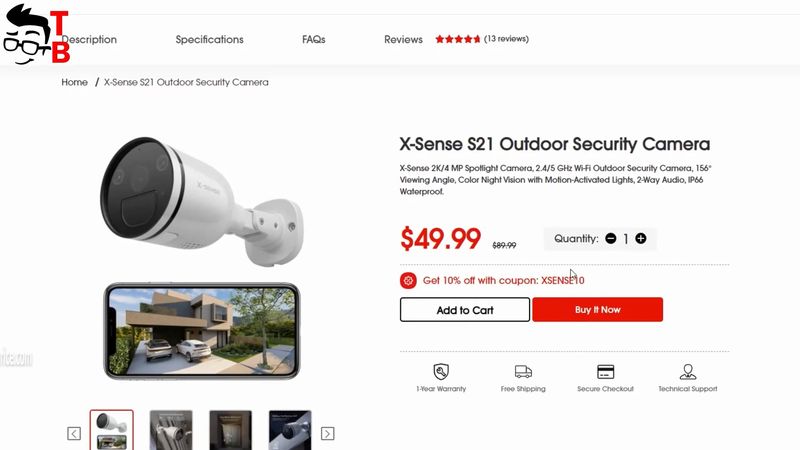Decrease quantity with the minus icon
Image resolution: width=800 pixels, height=450 pixels.
coord(611,238)
